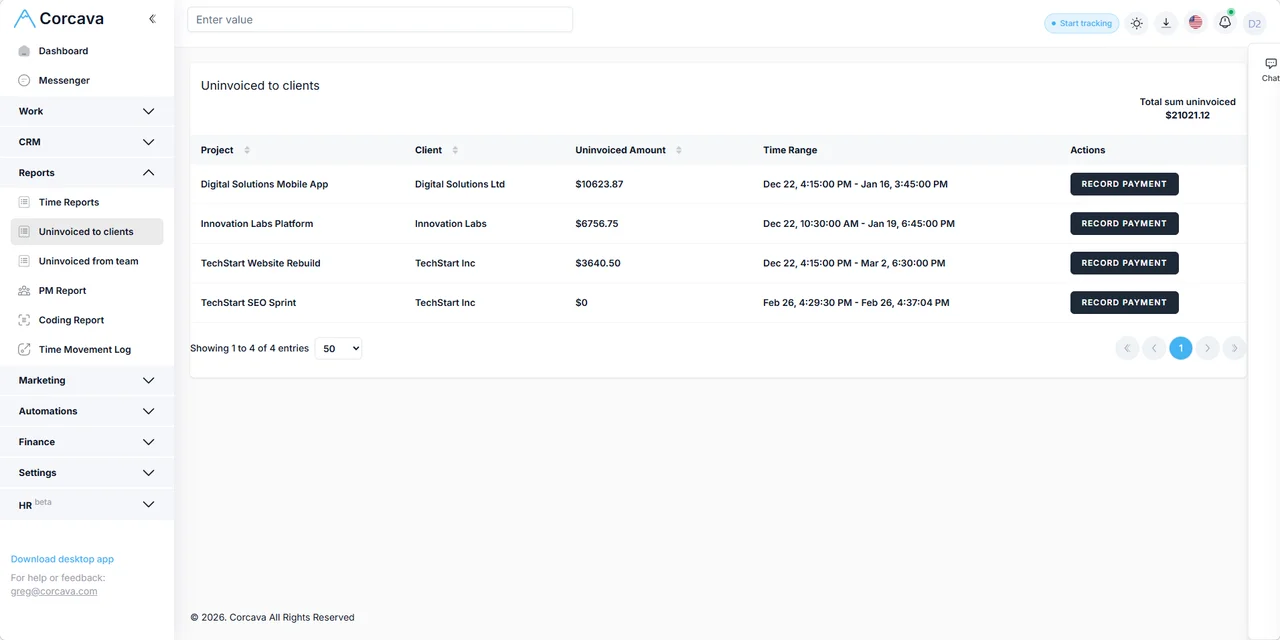Focus the Enter value search field
The image size is (1280, 640).
[x=380, y=20]
